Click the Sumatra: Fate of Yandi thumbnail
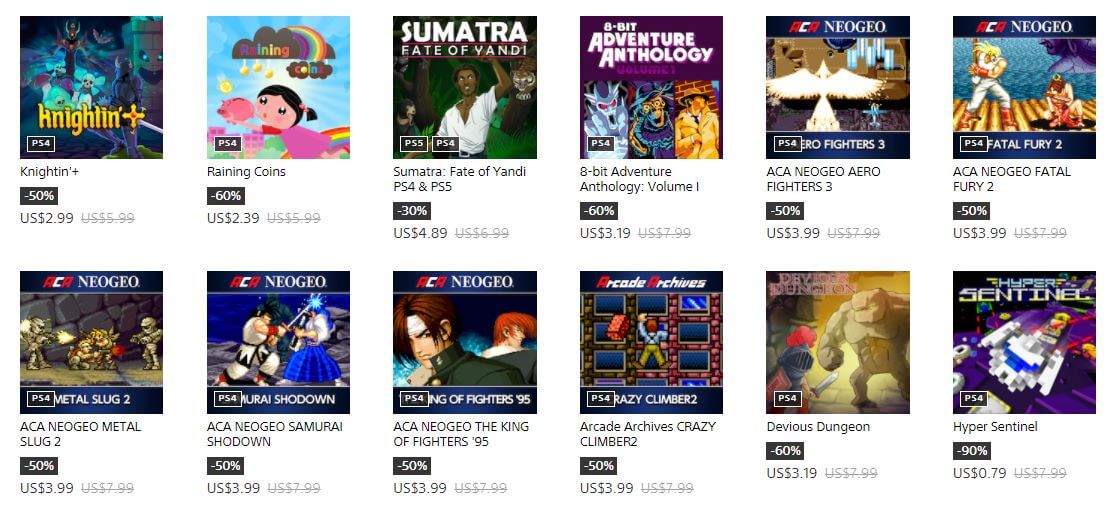This screenshot has height=514, width=1117. click(x=464, y=87)
